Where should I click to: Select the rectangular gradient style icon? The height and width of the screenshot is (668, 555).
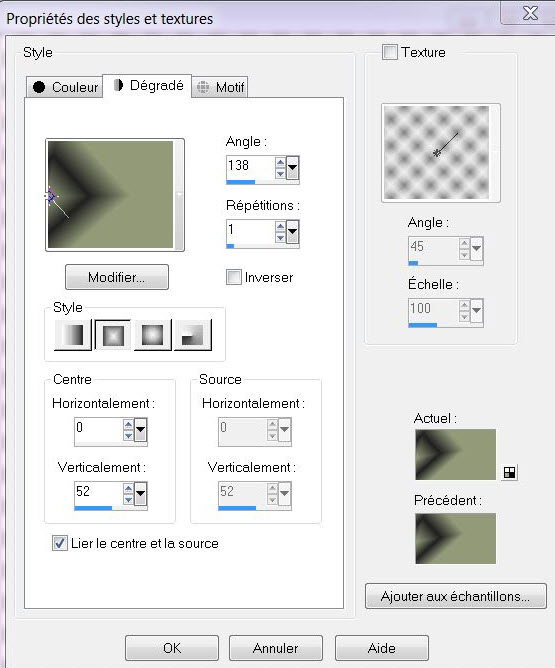point(113,335)
